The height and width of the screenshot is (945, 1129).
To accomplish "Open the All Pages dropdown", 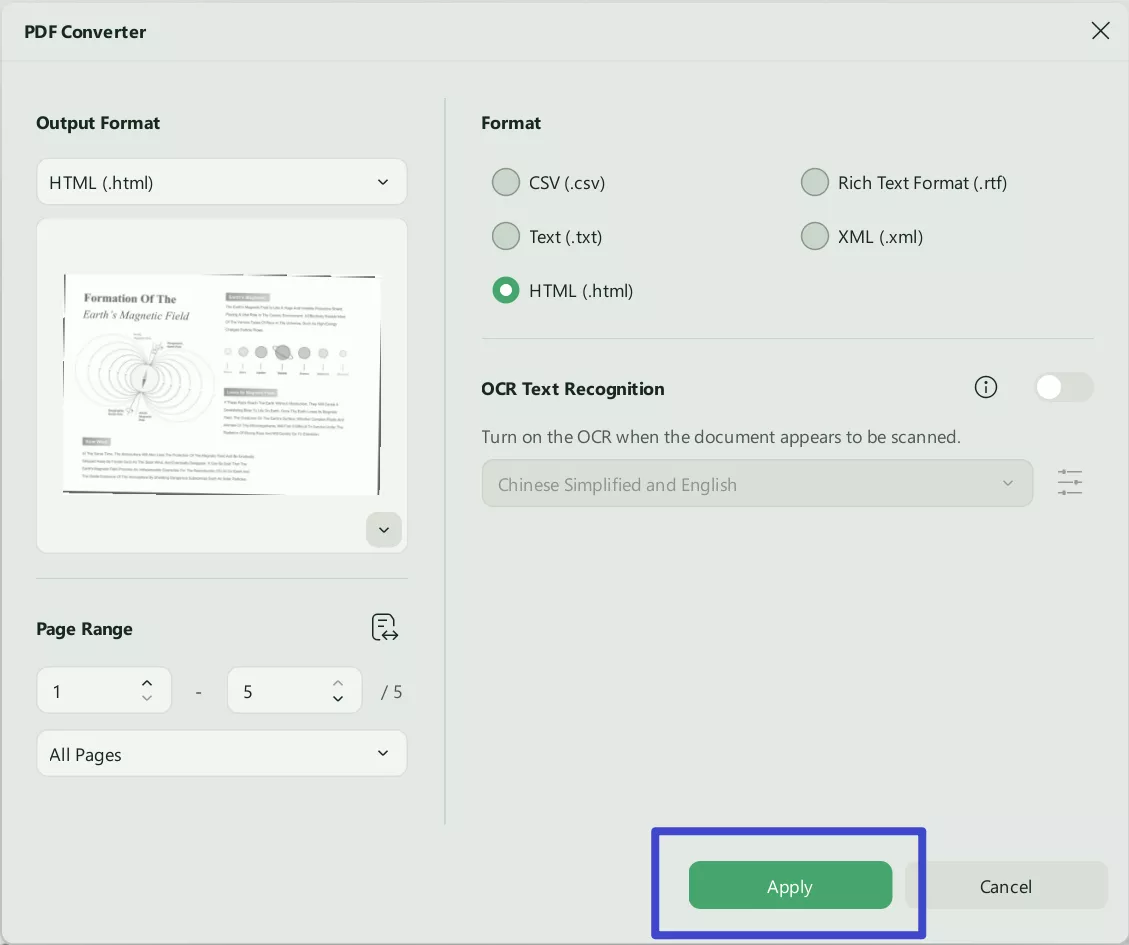I will coord(221,754).
